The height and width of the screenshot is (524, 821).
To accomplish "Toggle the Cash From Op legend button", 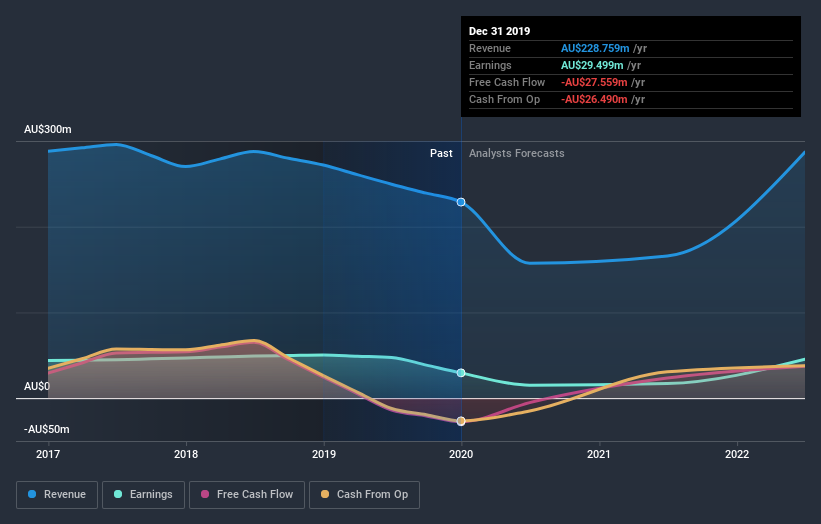I will tap(364, 495).
